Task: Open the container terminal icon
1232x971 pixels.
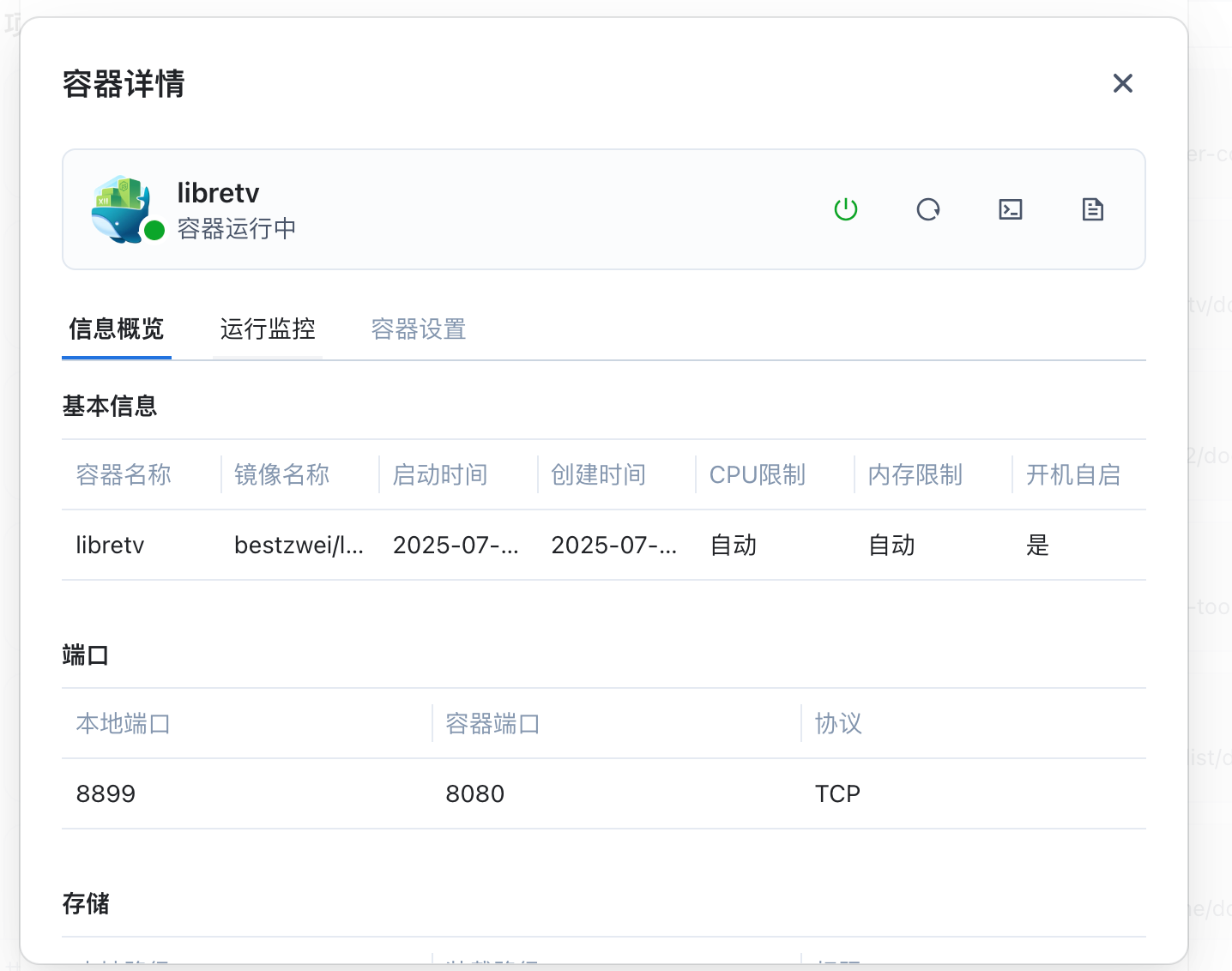Action: point(1010,209)
